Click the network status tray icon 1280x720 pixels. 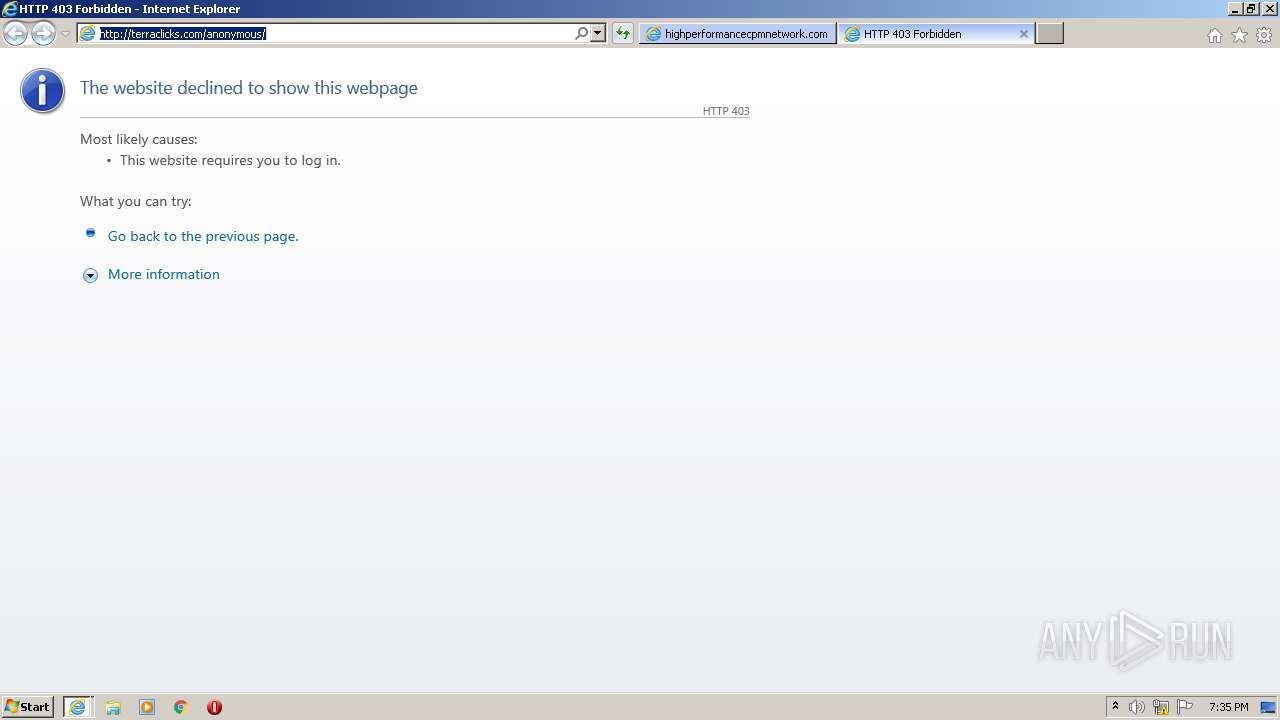coord(1161,707)
